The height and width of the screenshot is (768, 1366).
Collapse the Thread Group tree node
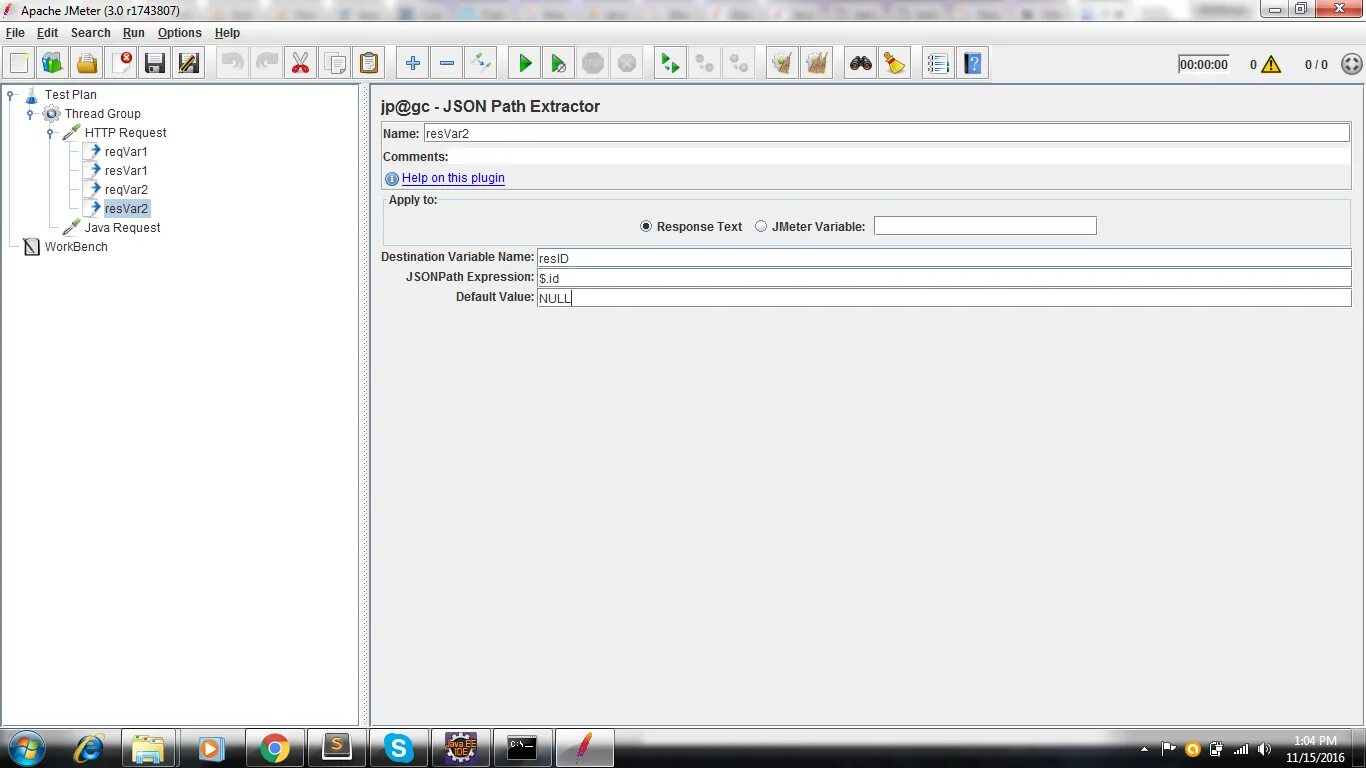(31, 114)
